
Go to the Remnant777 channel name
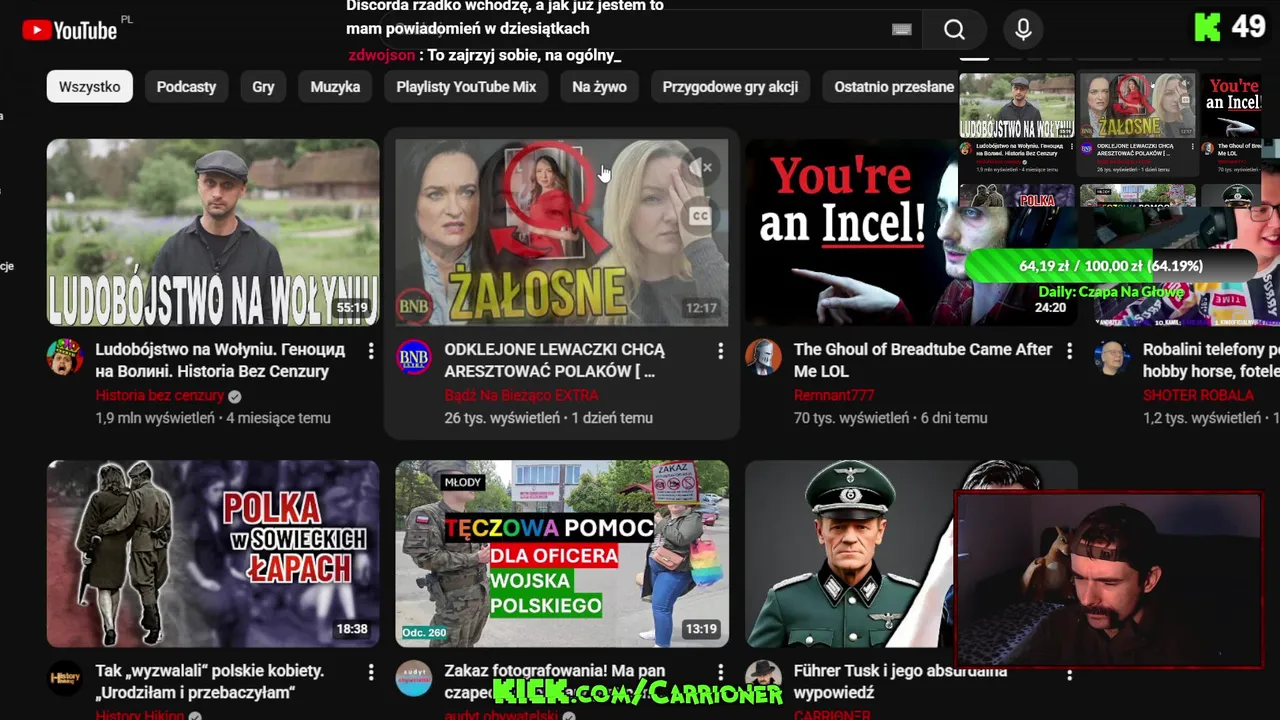click(834, 396)
